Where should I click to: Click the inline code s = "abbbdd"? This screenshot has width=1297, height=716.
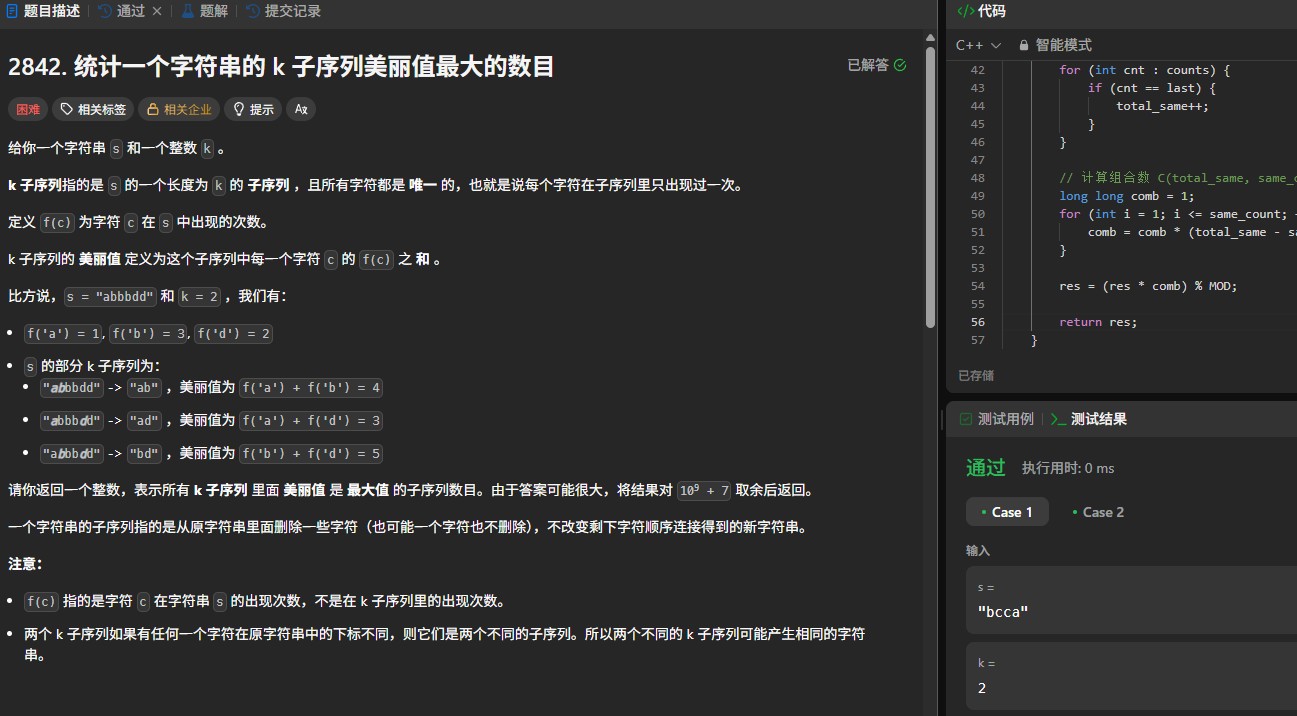tap(109, 296)
